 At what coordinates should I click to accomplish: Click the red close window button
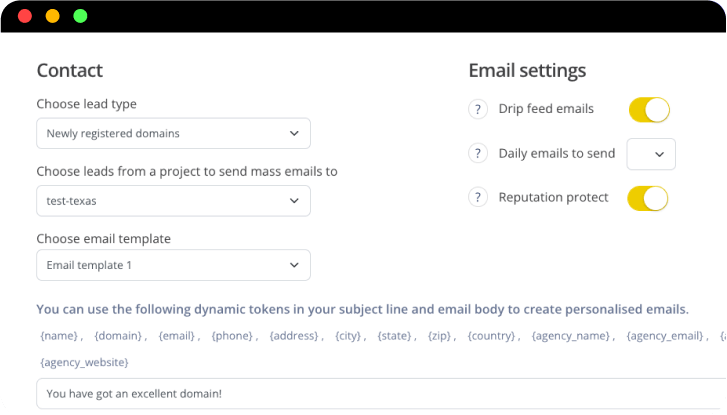24,16
